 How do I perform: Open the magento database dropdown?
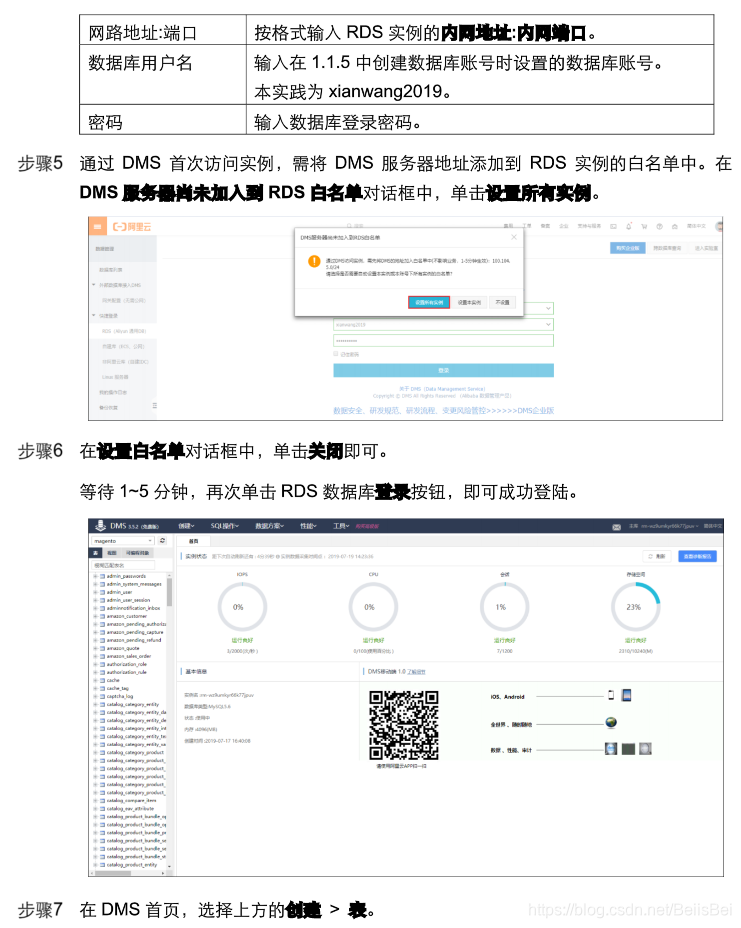(123, 541)
